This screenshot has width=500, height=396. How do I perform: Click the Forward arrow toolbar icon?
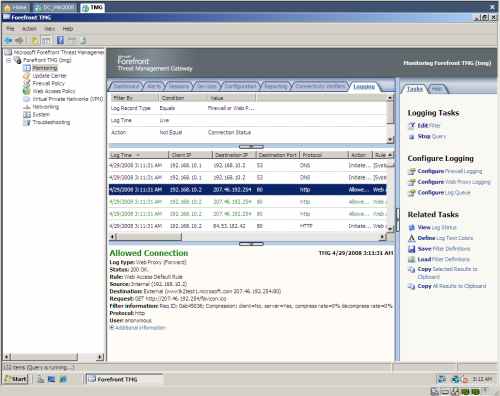click(x=19, y=40)
